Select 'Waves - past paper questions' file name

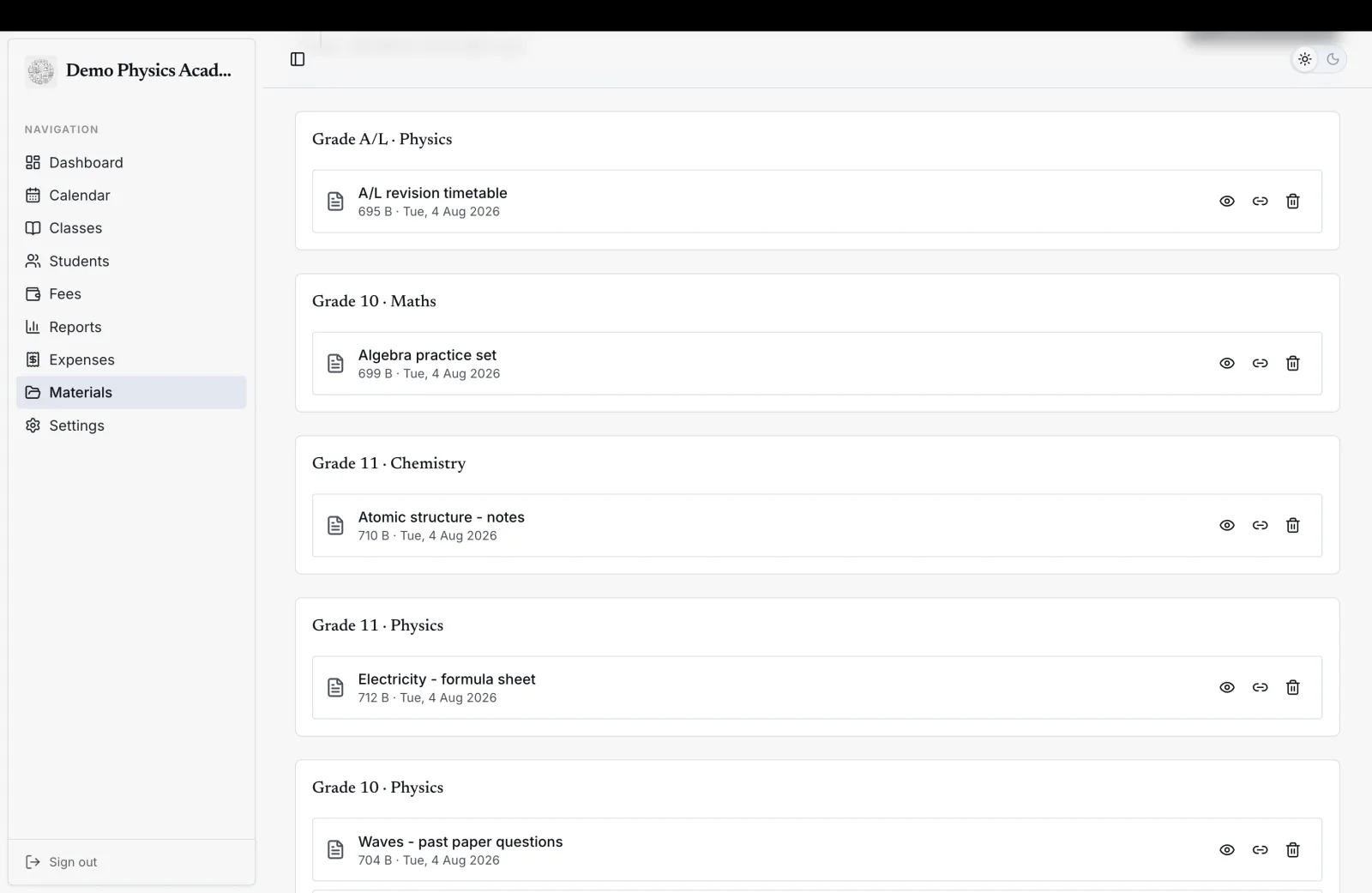tap(460, 842)
